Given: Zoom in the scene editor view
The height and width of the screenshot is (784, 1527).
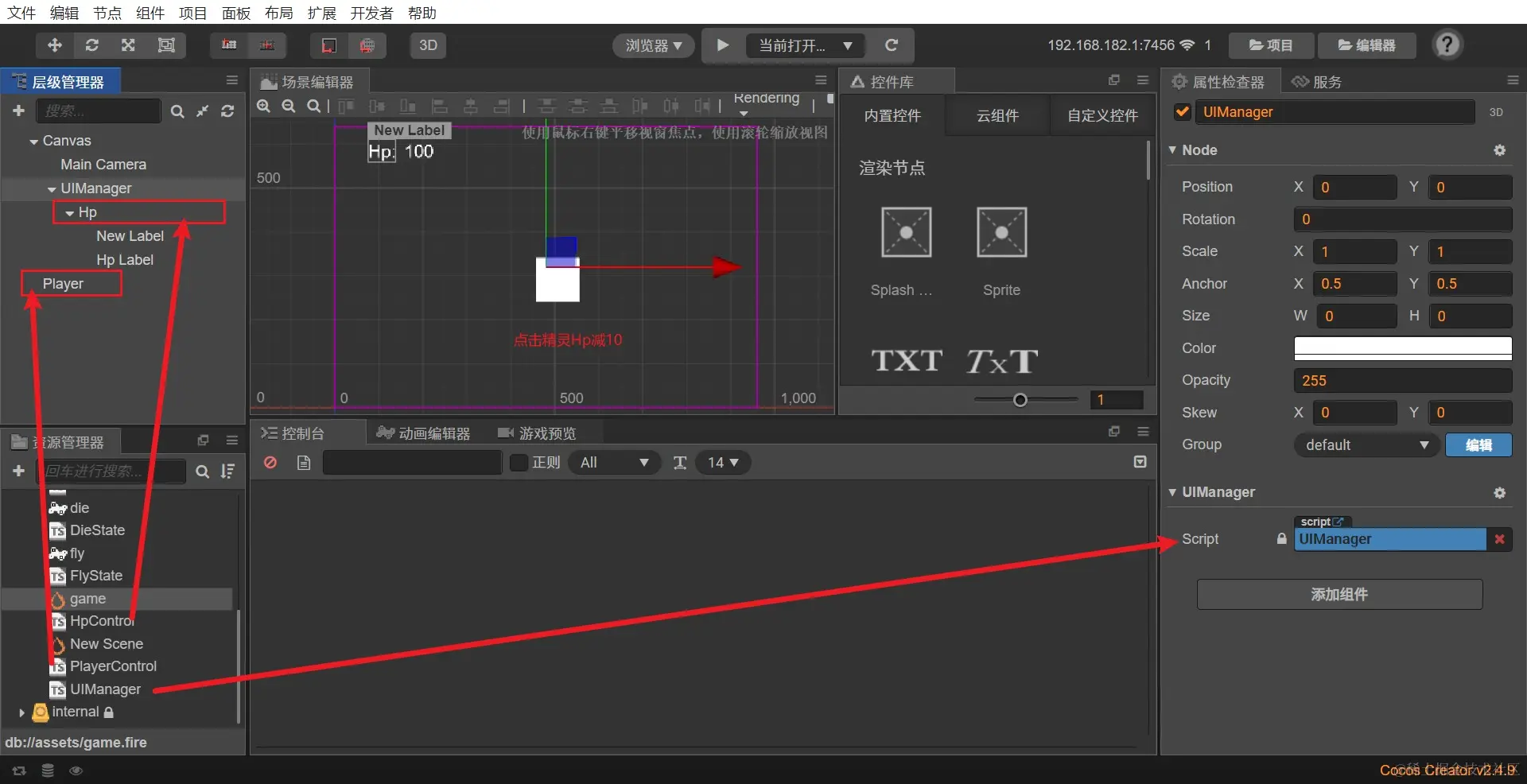Looking at the screenshot, I should click(264, 106).
